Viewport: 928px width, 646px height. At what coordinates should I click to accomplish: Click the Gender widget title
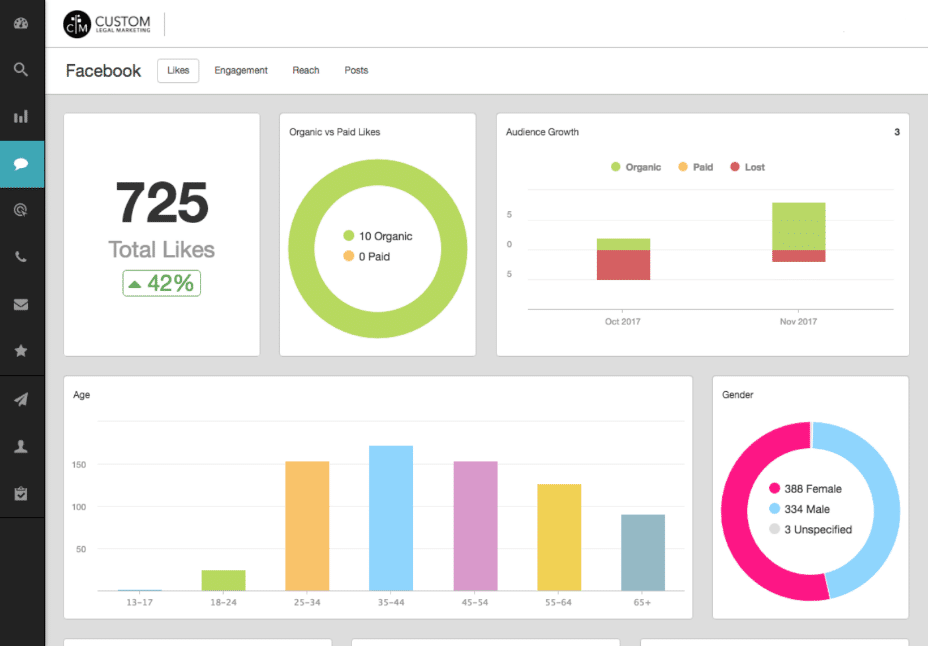tap(737, 395)
